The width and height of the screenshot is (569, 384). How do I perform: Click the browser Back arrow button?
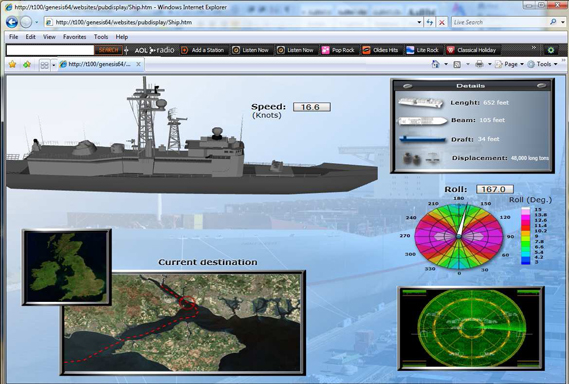pos(12,22)
